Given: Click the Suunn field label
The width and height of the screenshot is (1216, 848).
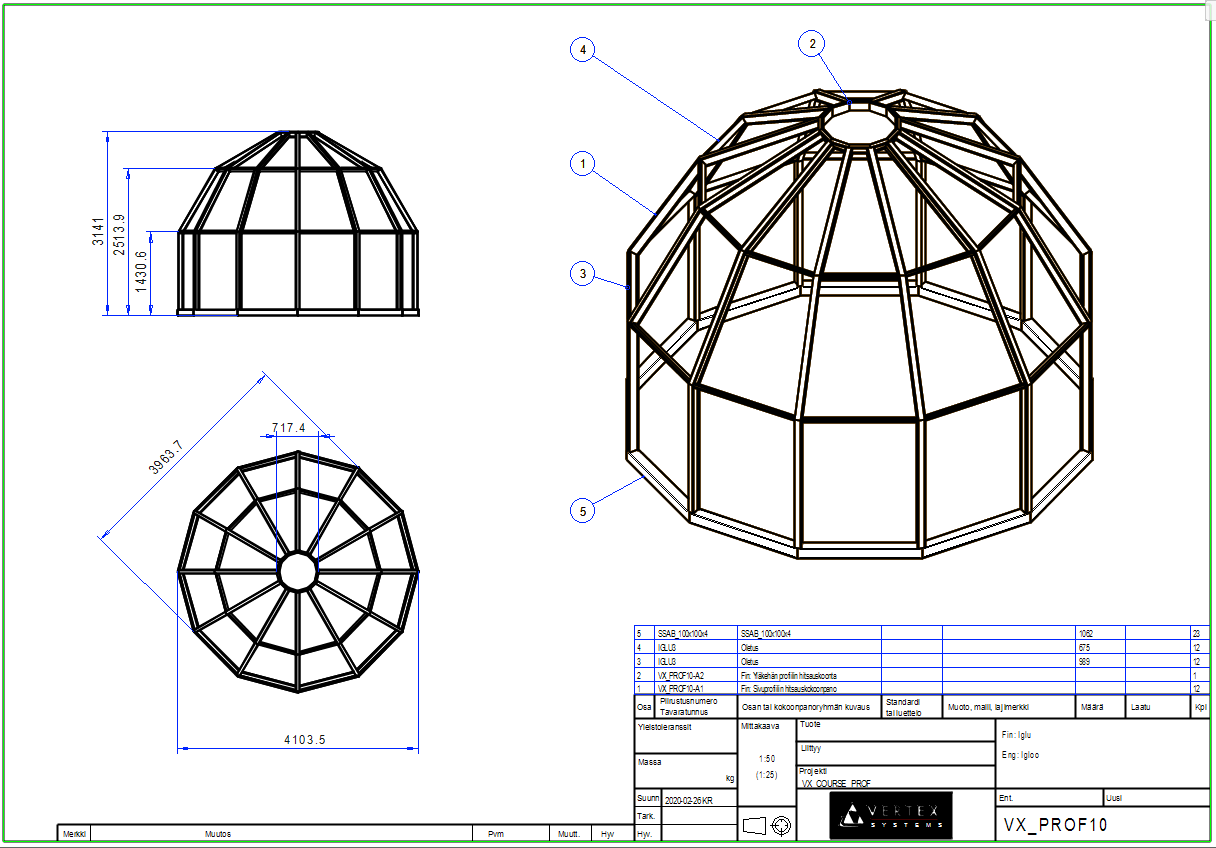Looking at the screenshot, I should click(648, 798).
